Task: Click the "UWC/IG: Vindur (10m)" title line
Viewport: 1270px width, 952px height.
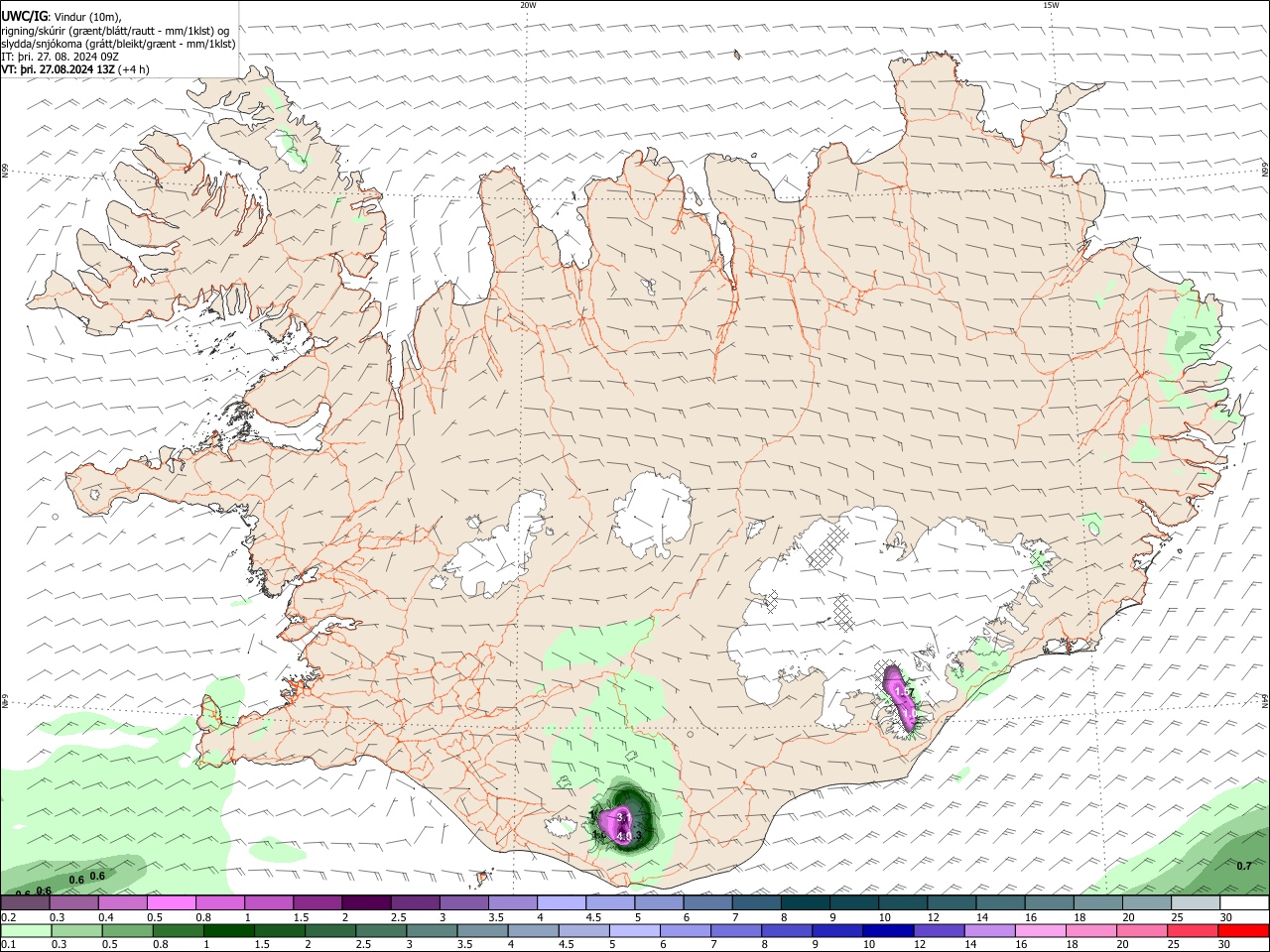Action: coord(62,17)
